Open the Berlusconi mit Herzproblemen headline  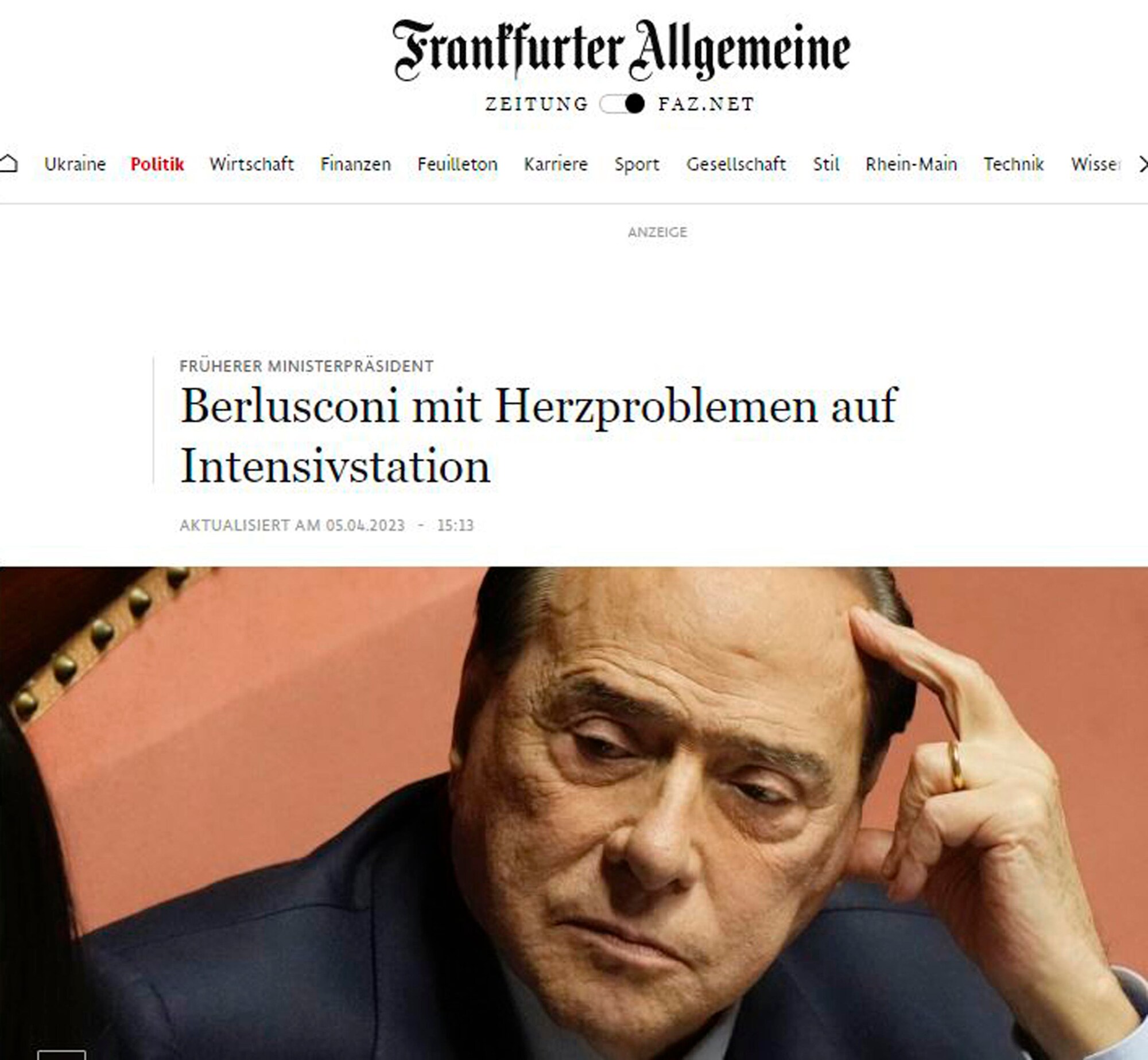[x=538, y=436]
